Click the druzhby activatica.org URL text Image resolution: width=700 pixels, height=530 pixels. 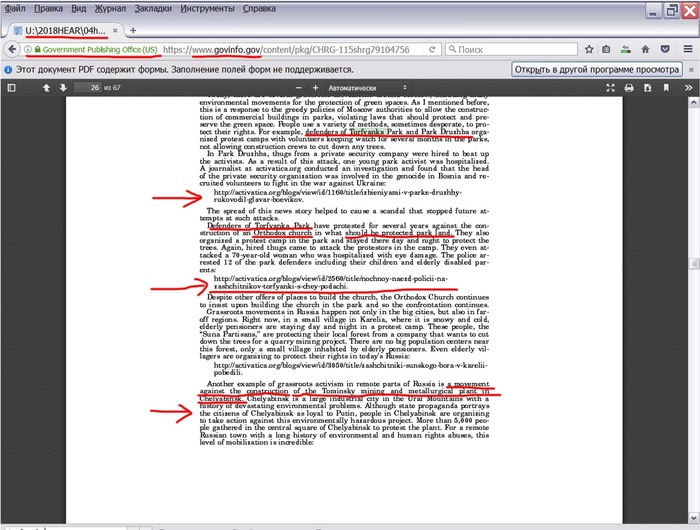coord(338,196)
